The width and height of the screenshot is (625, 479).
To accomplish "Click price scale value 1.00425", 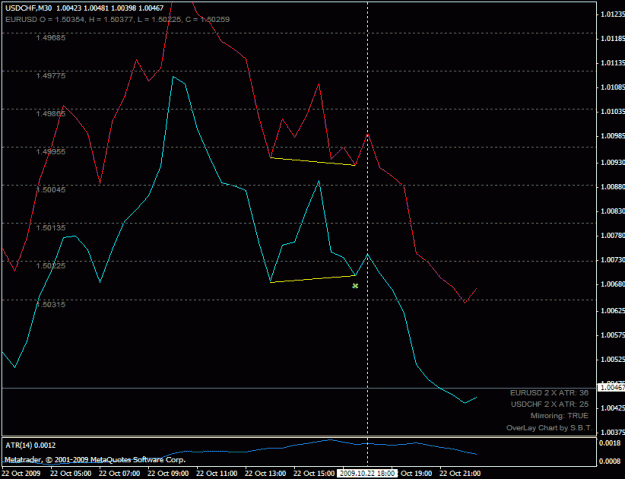I will (612, 408).
